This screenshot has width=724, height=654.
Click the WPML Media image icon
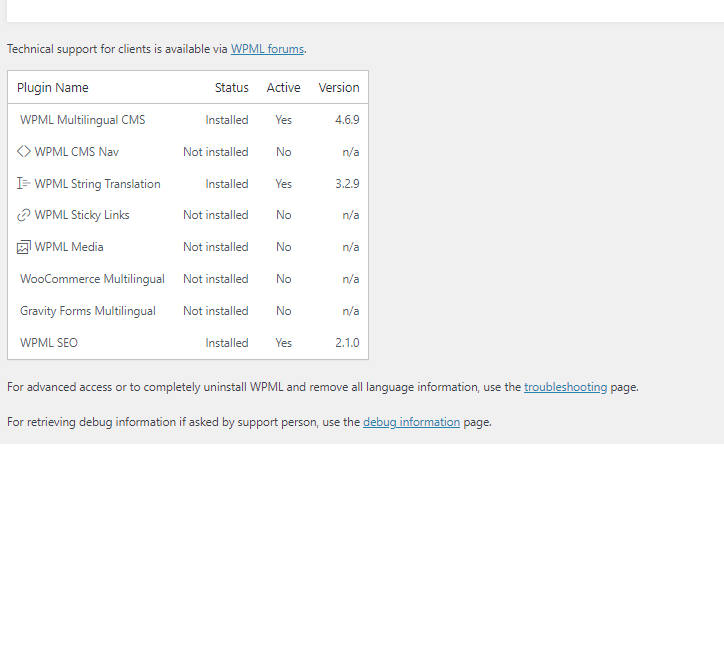pyautogui.click(x=24, y=247)
